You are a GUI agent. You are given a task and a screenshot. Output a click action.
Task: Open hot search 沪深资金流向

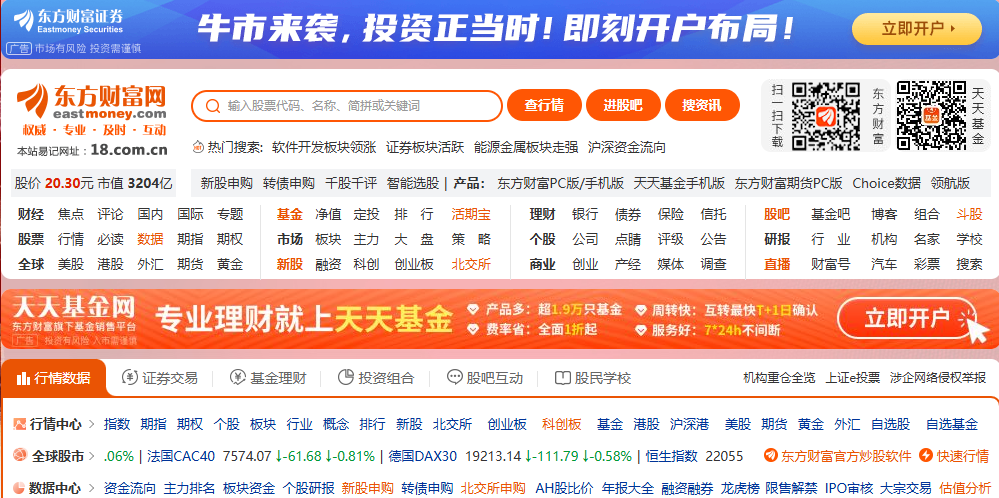pyautogui.click(x=627, y=148)
